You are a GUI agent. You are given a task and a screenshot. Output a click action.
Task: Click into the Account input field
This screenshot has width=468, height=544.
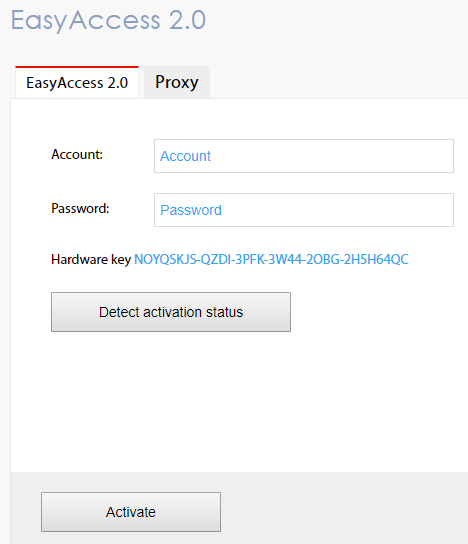tap(304, 156)
